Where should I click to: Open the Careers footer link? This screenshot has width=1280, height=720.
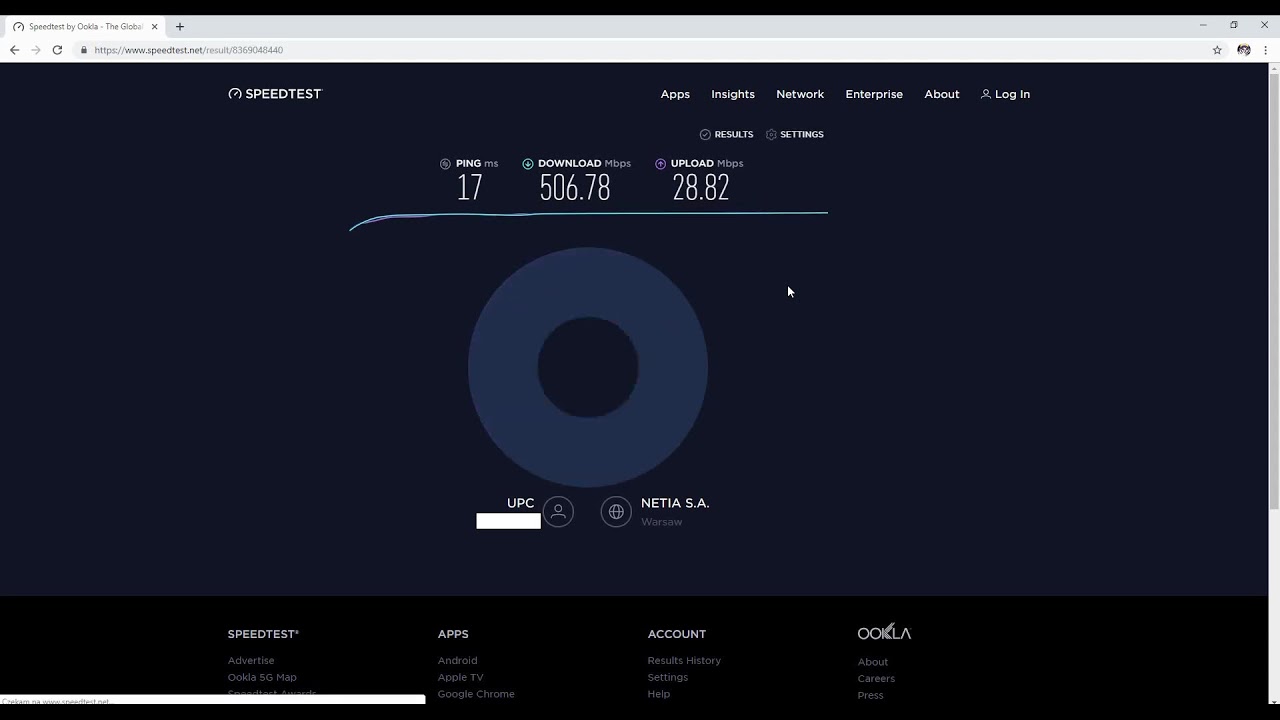[876, 679]
